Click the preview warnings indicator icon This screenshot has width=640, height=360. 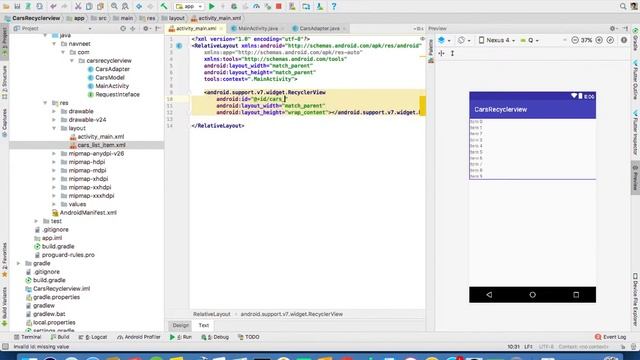[x=624, y=40]
